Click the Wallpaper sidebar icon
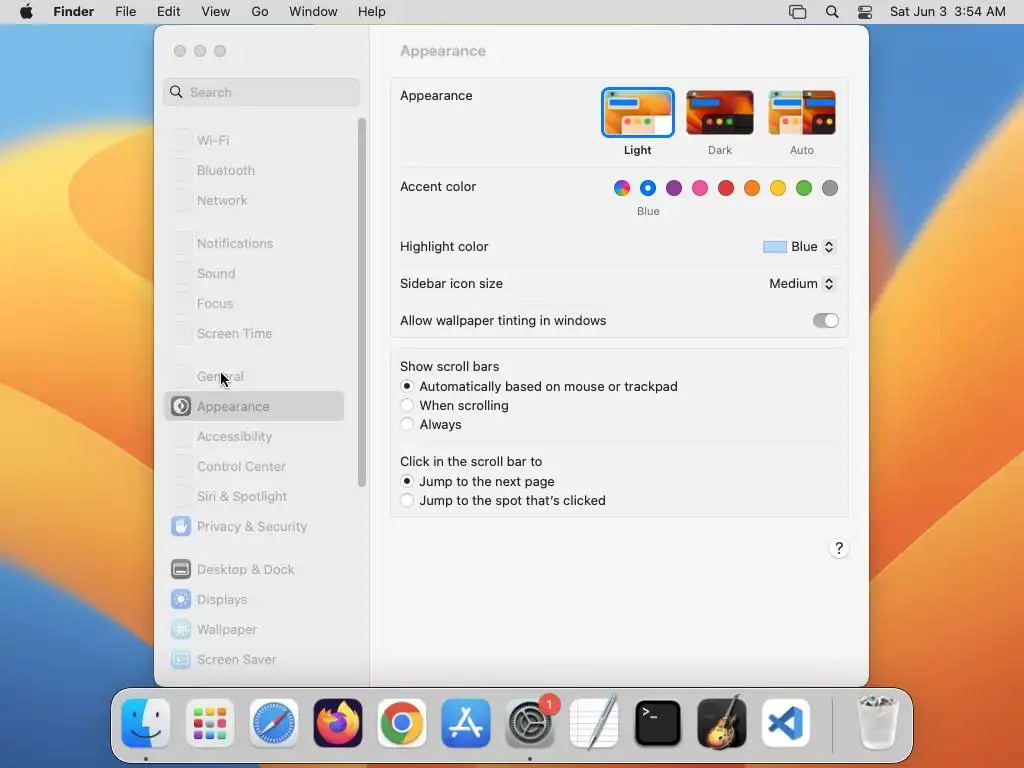Viewport: 1024px width, 768px height. [181, 630]
